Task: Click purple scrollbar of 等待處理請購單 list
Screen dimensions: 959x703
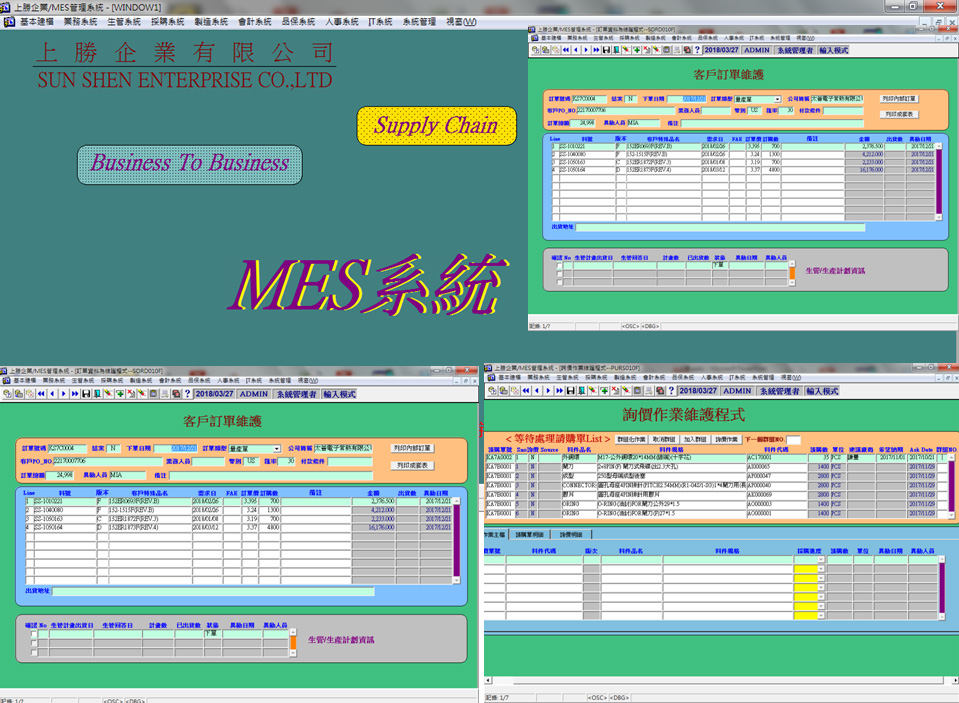Action: click(x=951, y=486)
